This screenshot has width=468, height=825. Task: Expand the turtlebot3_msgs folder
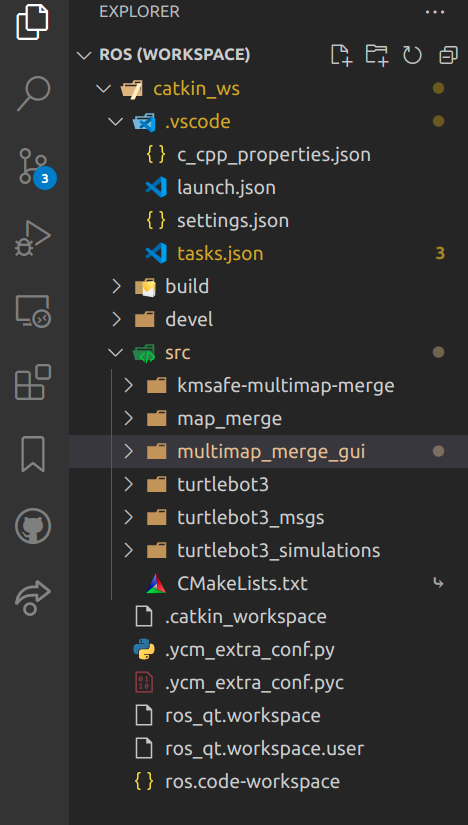point(128,517)
